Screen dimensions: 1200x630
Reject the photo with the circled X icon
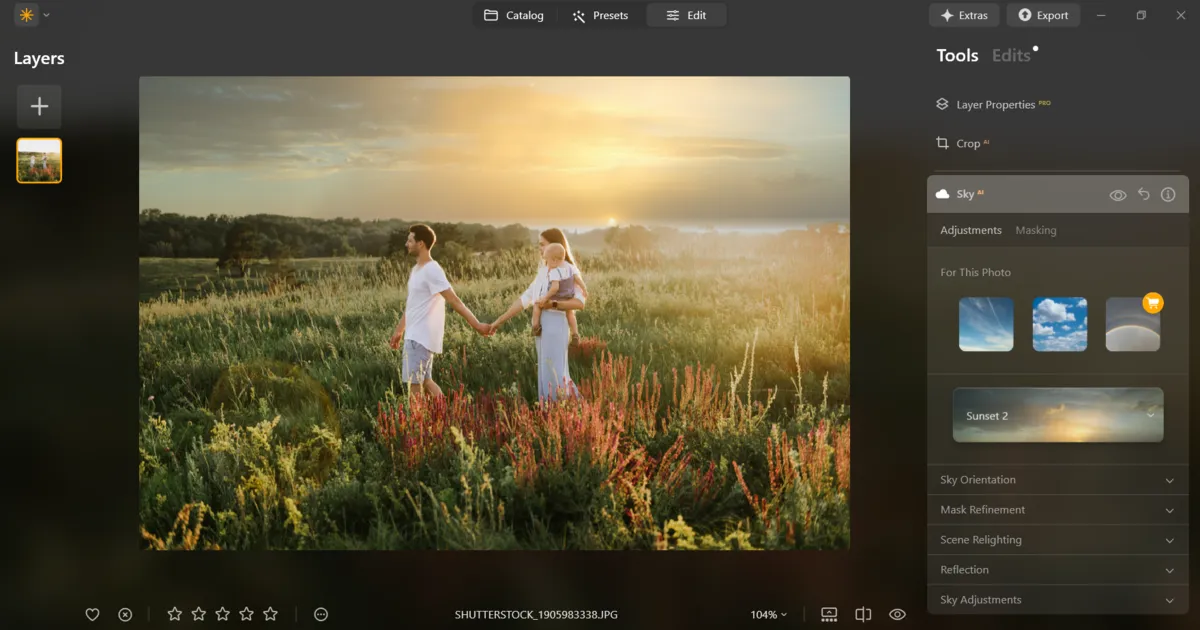point(124,614)
